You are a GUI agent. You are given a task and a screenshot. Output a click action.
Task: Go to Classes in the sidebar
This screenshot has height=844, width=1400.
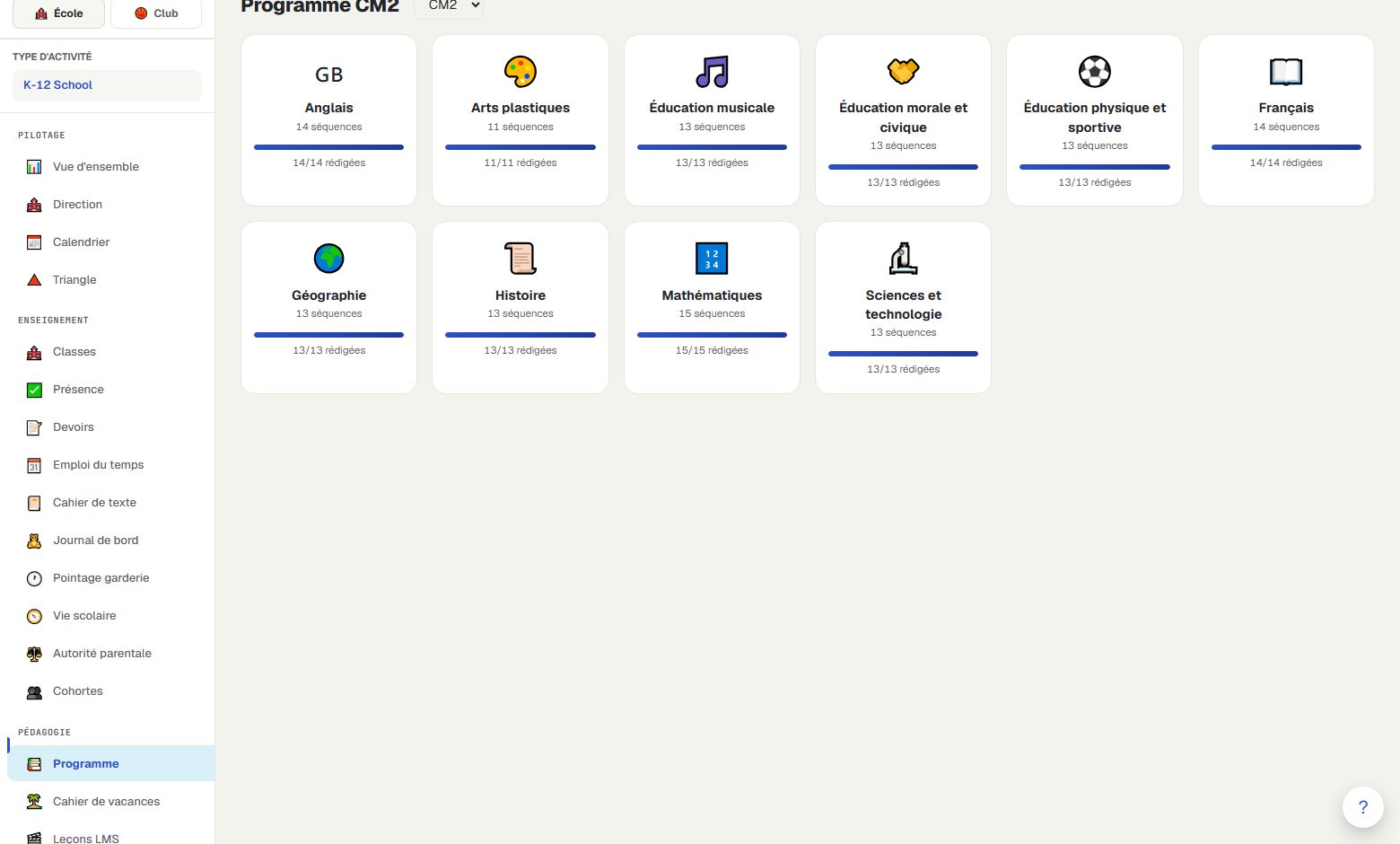click(x=111, y=352)
